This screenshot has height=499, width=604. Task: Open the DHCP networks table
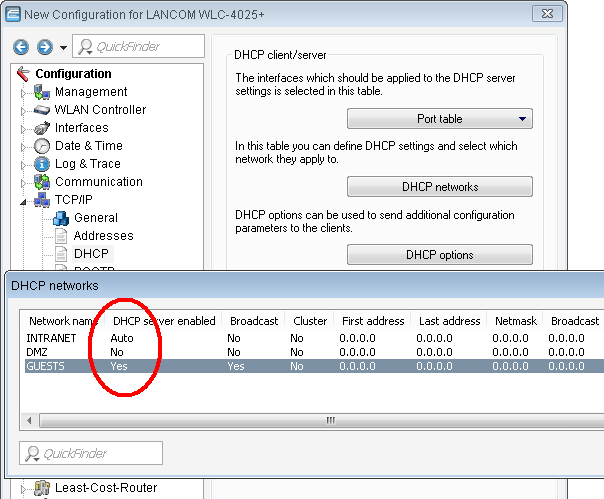439,187
